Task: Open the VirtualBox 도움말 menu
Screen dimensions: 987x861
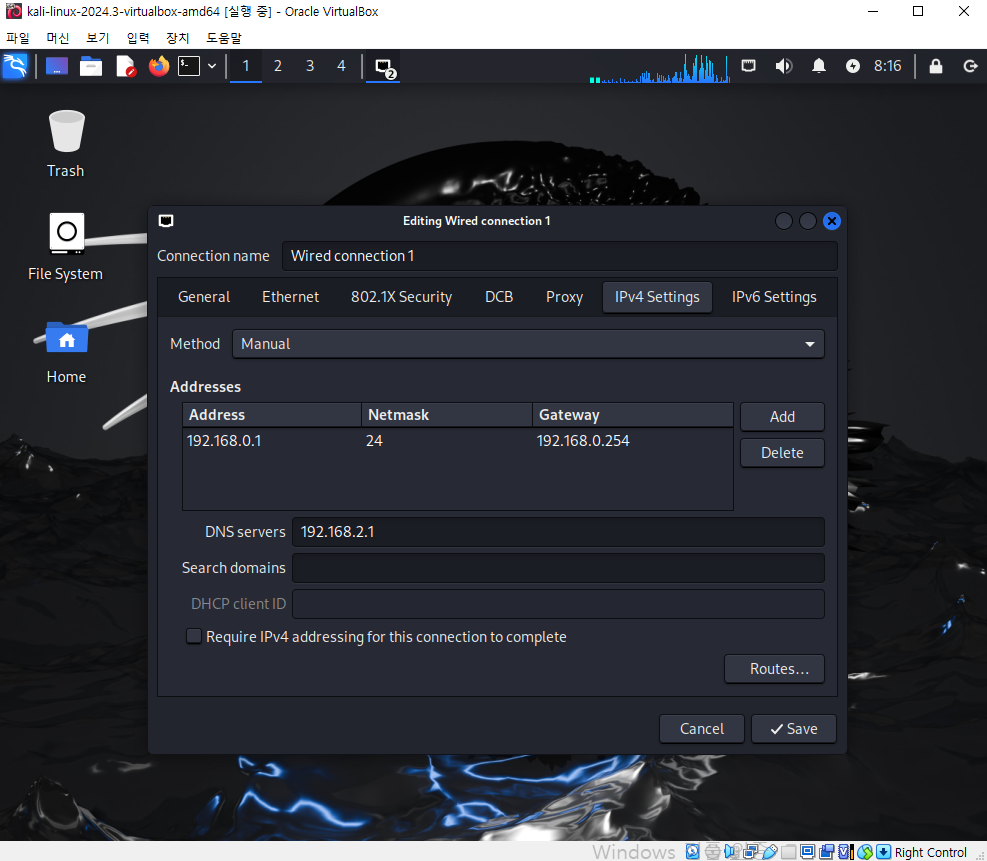Action: pyautogui.click(x=223, y=38)
